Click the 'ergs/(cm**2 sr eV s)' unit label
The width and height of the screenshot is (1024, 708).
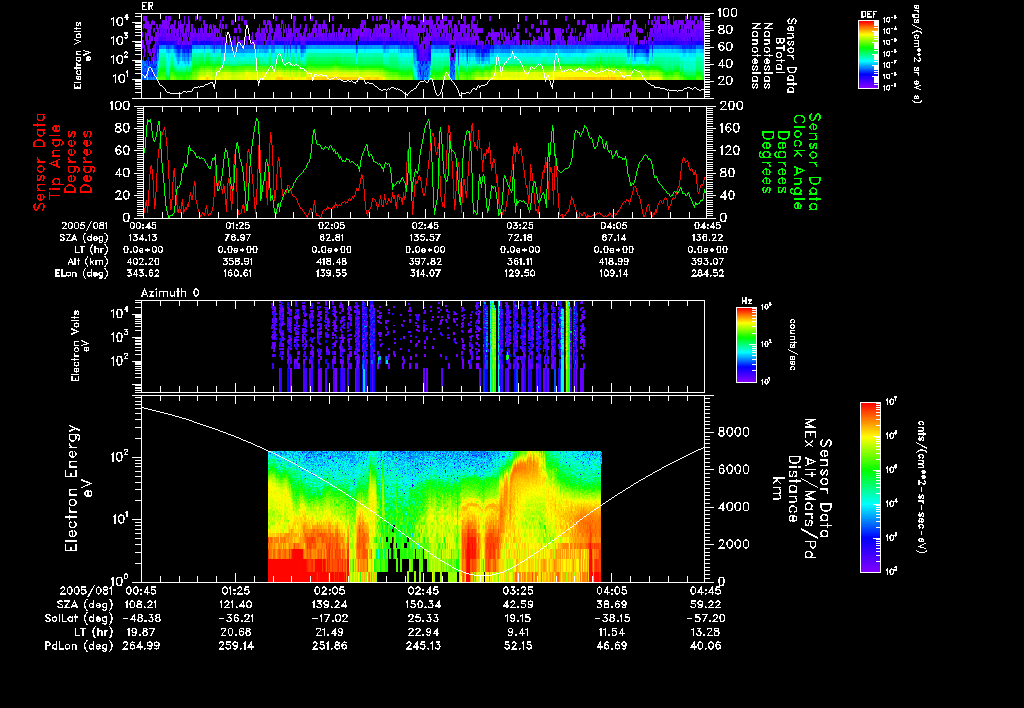(916, 54)
